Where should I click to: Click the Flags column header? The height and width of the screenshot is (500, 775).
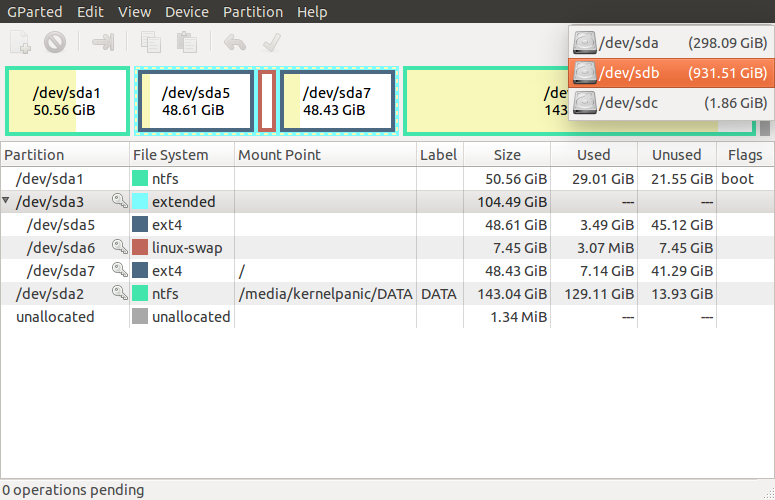[745, 155]
